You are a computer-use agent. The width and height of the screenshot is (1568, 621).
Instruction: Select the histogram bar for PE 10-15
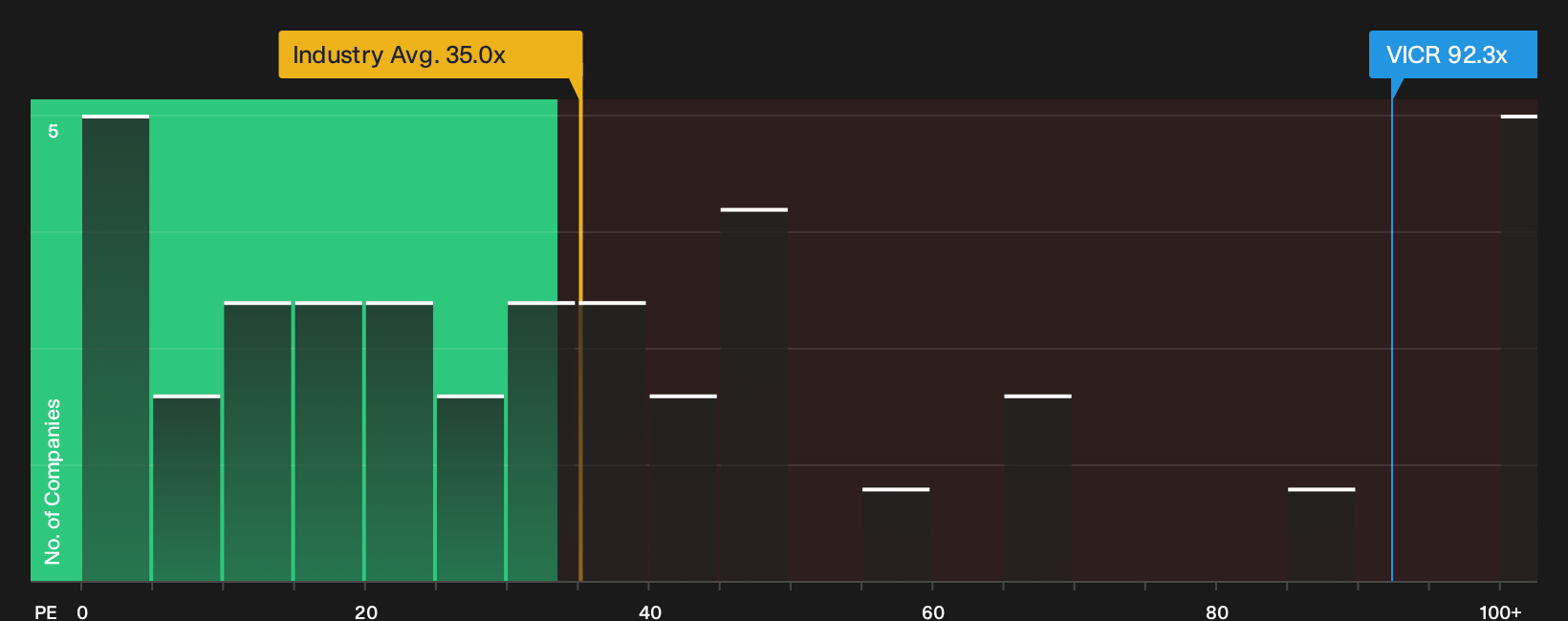[x=257, y=440]
